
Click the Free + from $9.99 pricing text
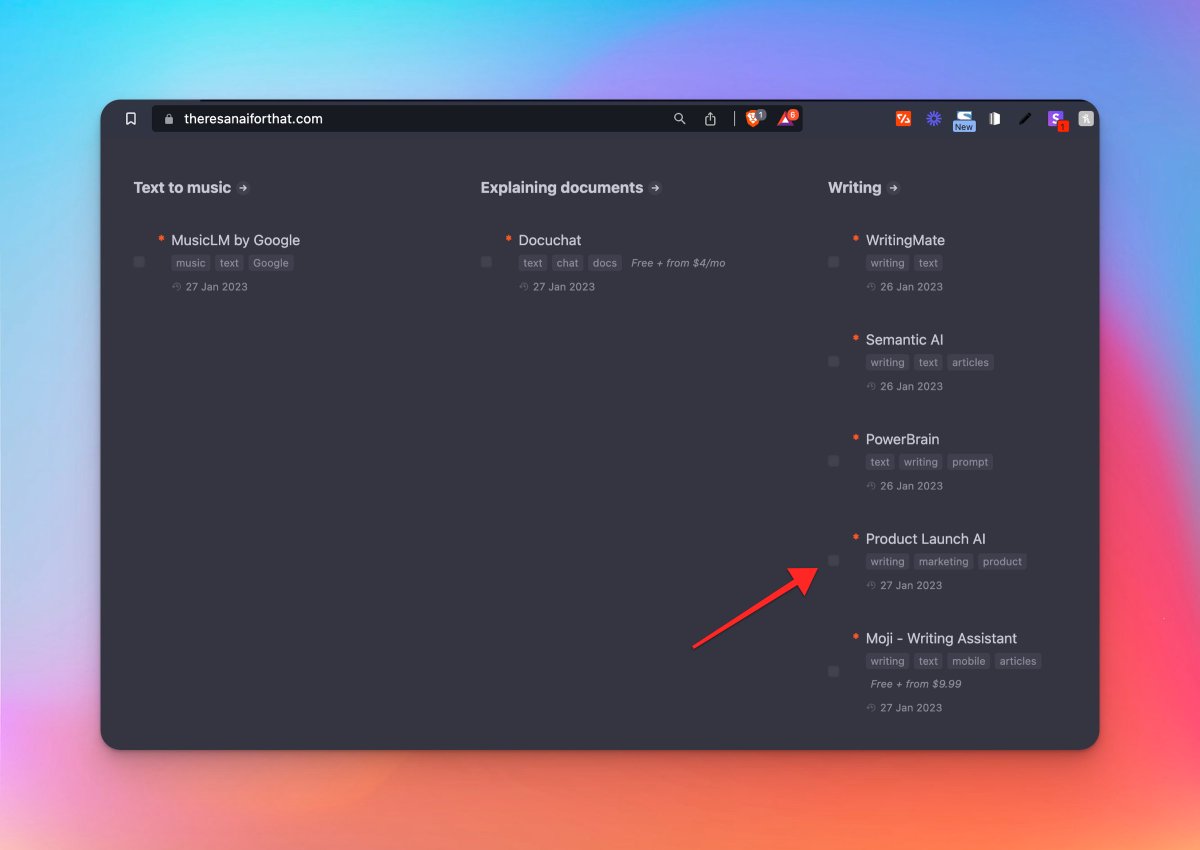click(916, 684)
